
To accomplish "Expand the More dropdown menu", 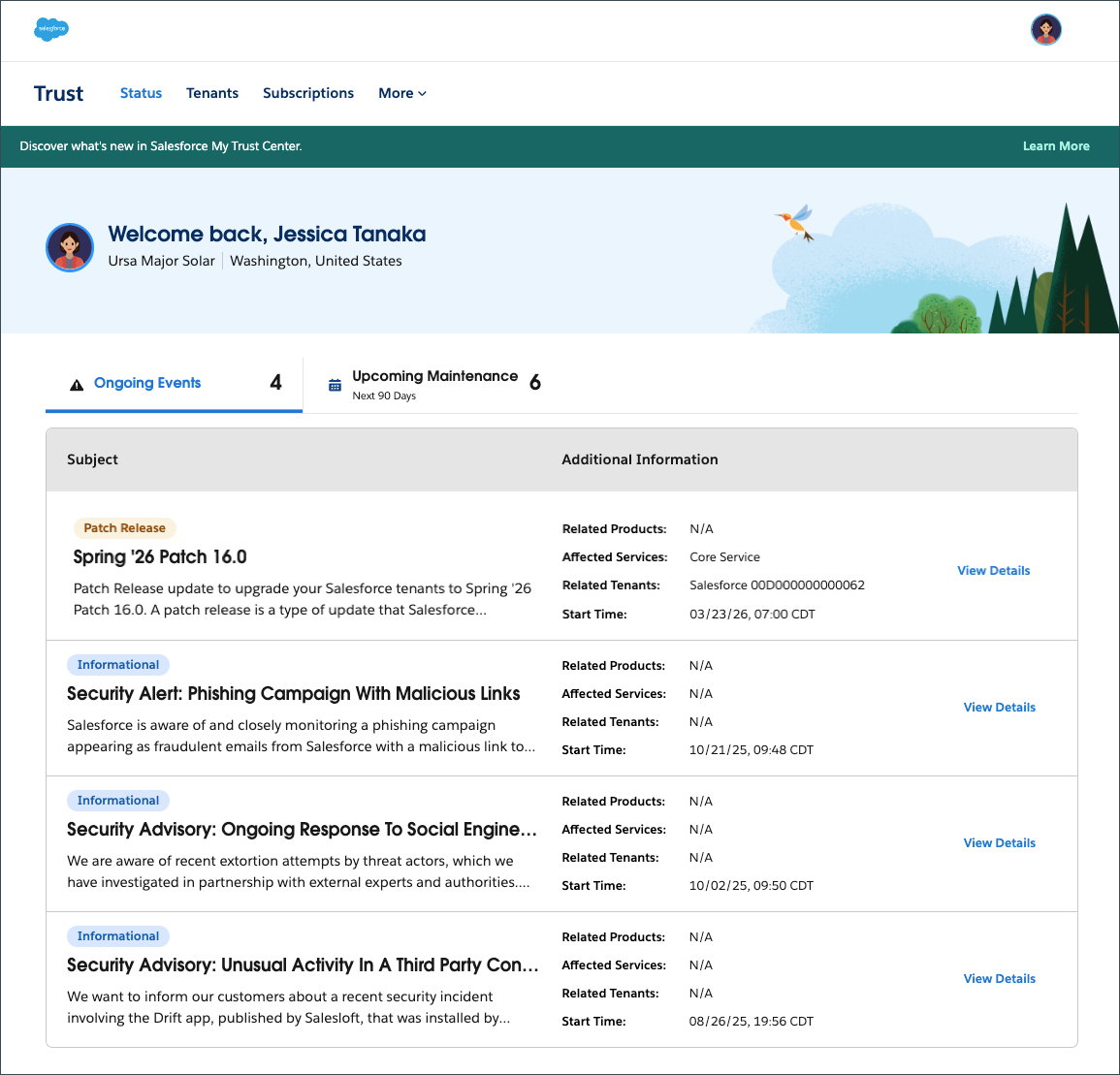I will pyautogui.click(x=401, y=93).
